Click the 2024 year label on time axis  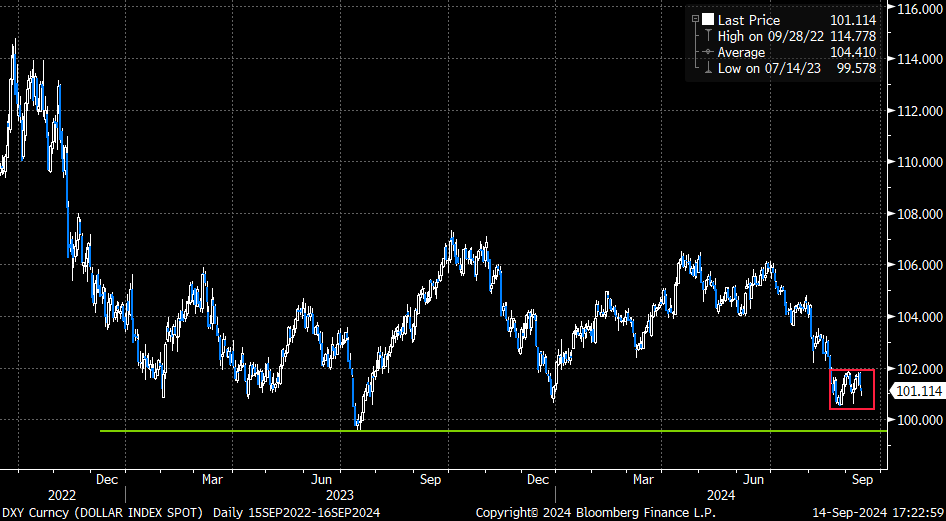720,495
